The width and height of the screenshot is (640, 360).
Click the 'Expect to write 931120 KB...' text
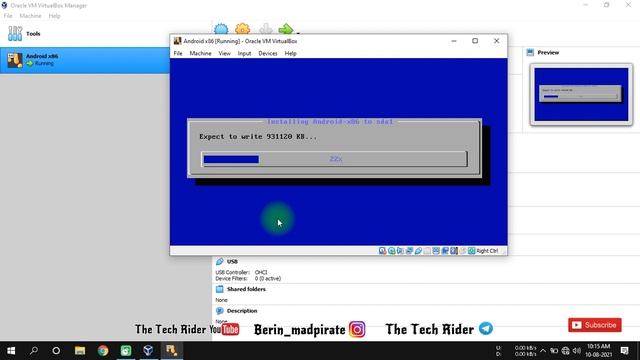[x=258, y=137]
